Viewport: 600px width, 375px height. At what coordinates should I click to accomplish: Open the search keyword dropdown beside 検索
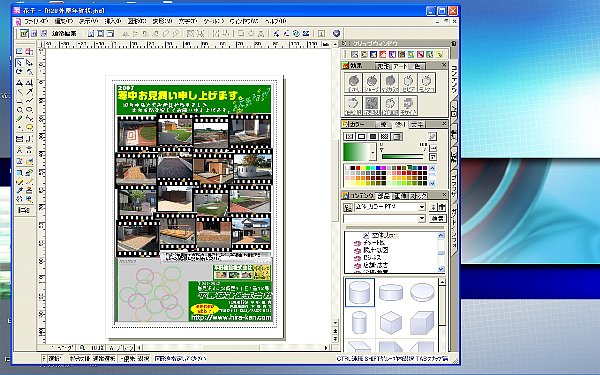[x=422, y=218]
